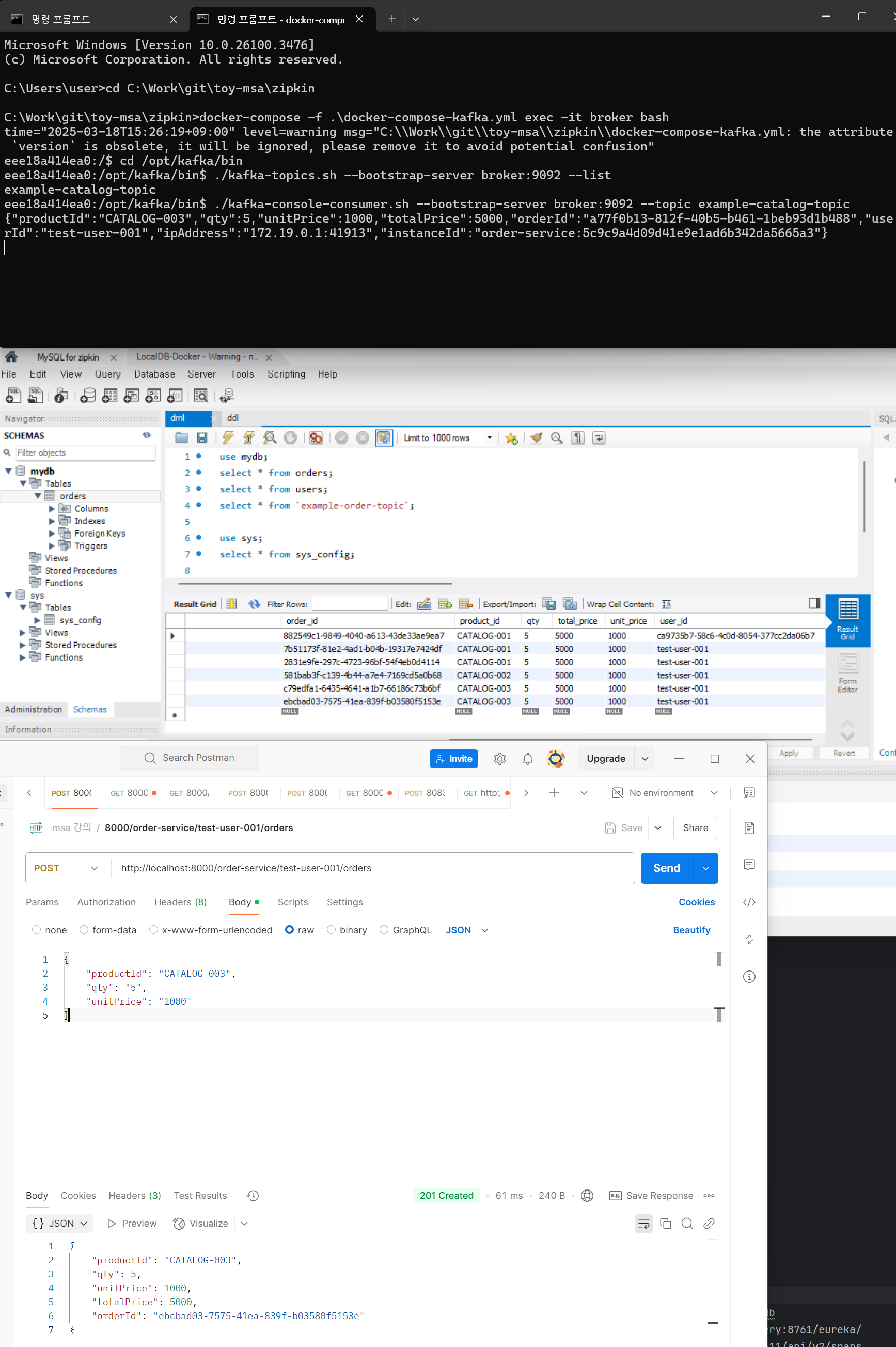This screenshot has width=896, height=1347.
Task: Click the 'Filter objects' schema search field
Action: point(85,452)
